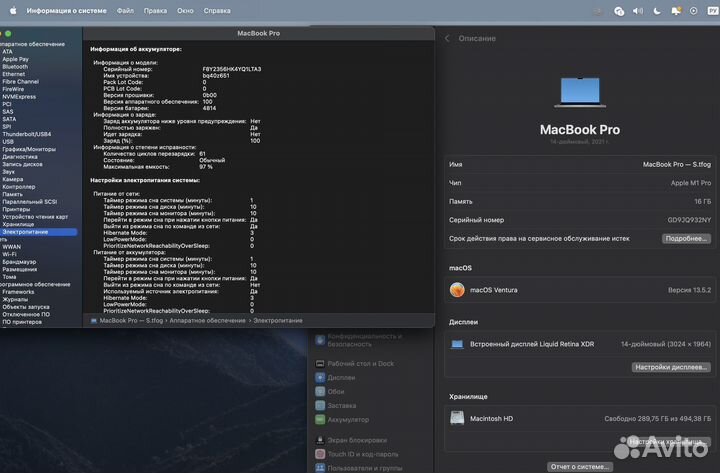Image resolution: width=720 pixels, height=473 pixels.
Task: Open the Окно menu
Action: point(185,11)
